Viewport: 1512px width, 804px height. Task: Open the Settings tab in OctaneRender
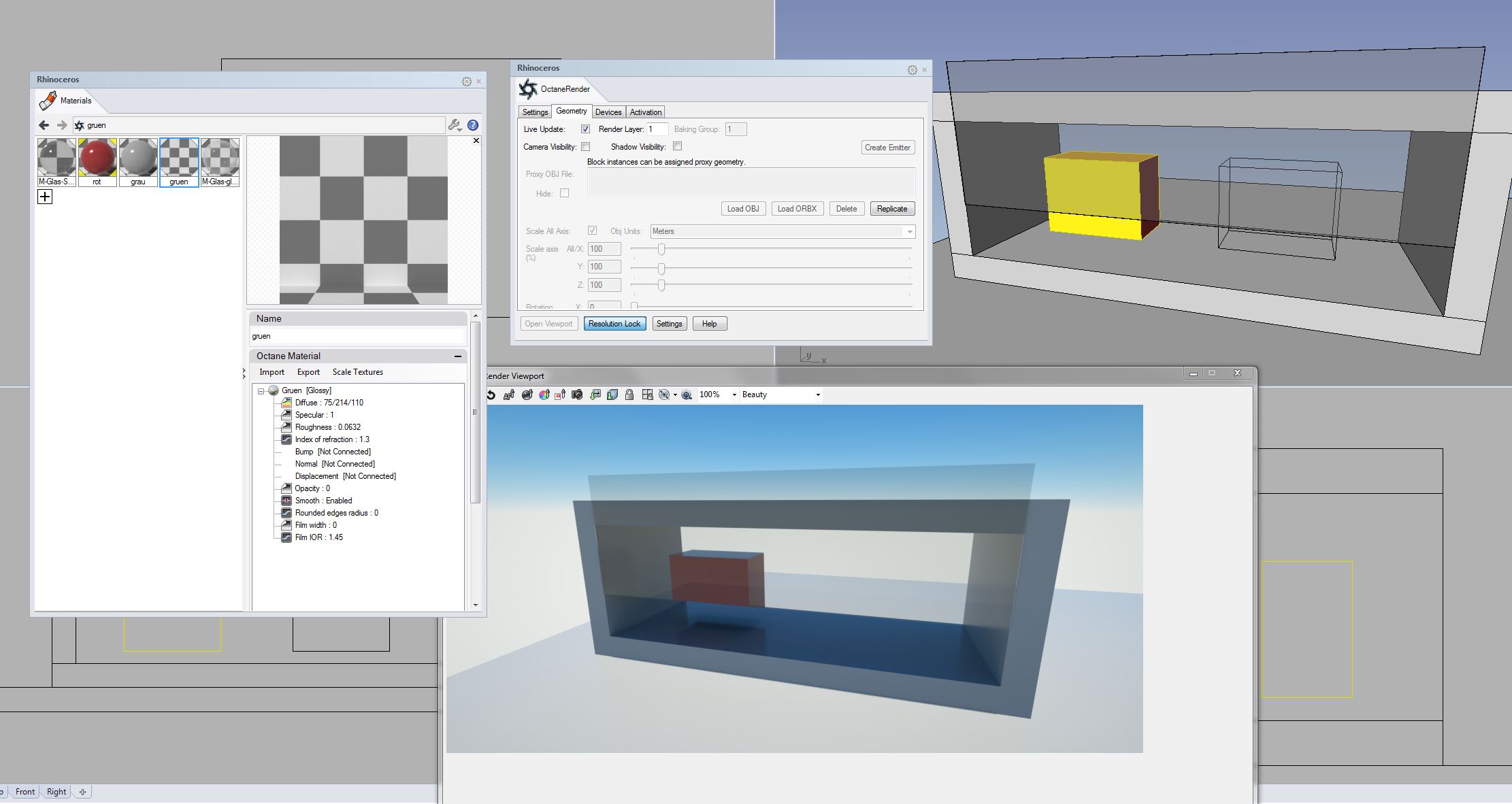point(535,112)
